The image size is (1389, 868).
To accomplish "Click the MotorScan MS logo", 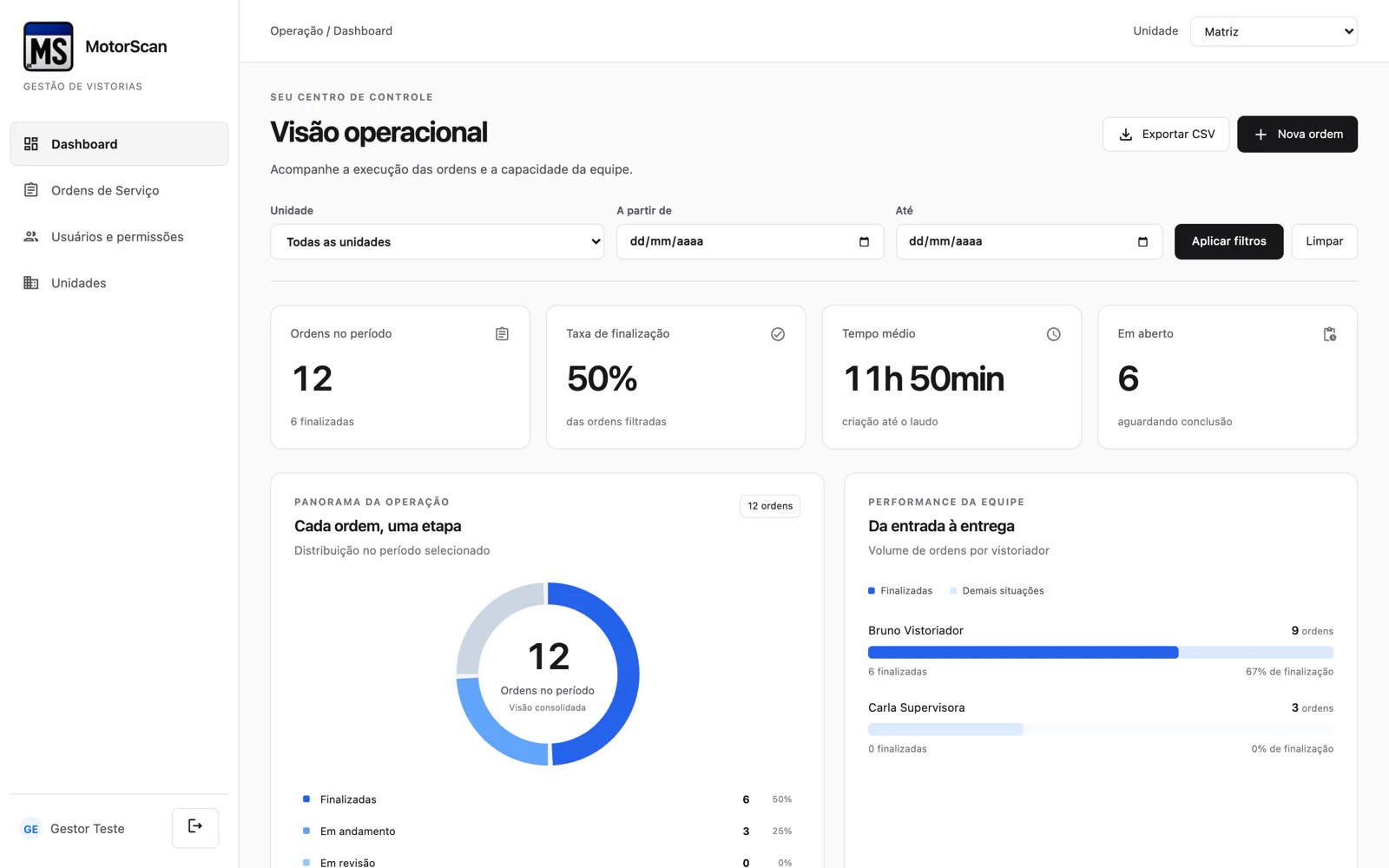I will (49, 47).
